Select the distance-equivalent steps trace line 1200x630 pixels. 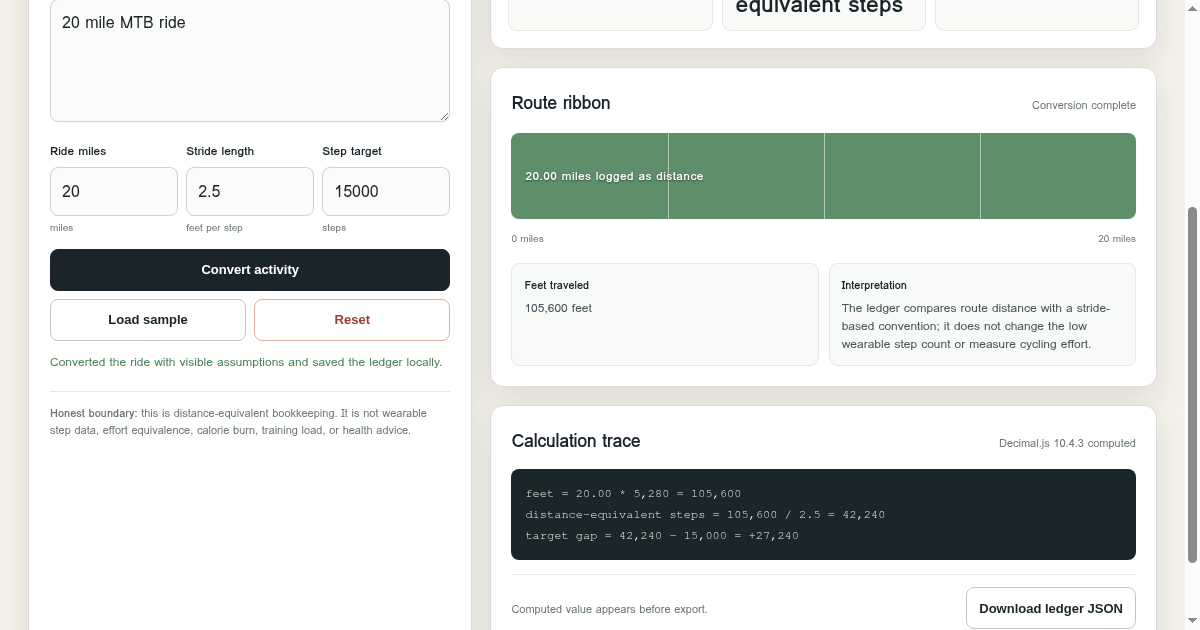[705, 515]
